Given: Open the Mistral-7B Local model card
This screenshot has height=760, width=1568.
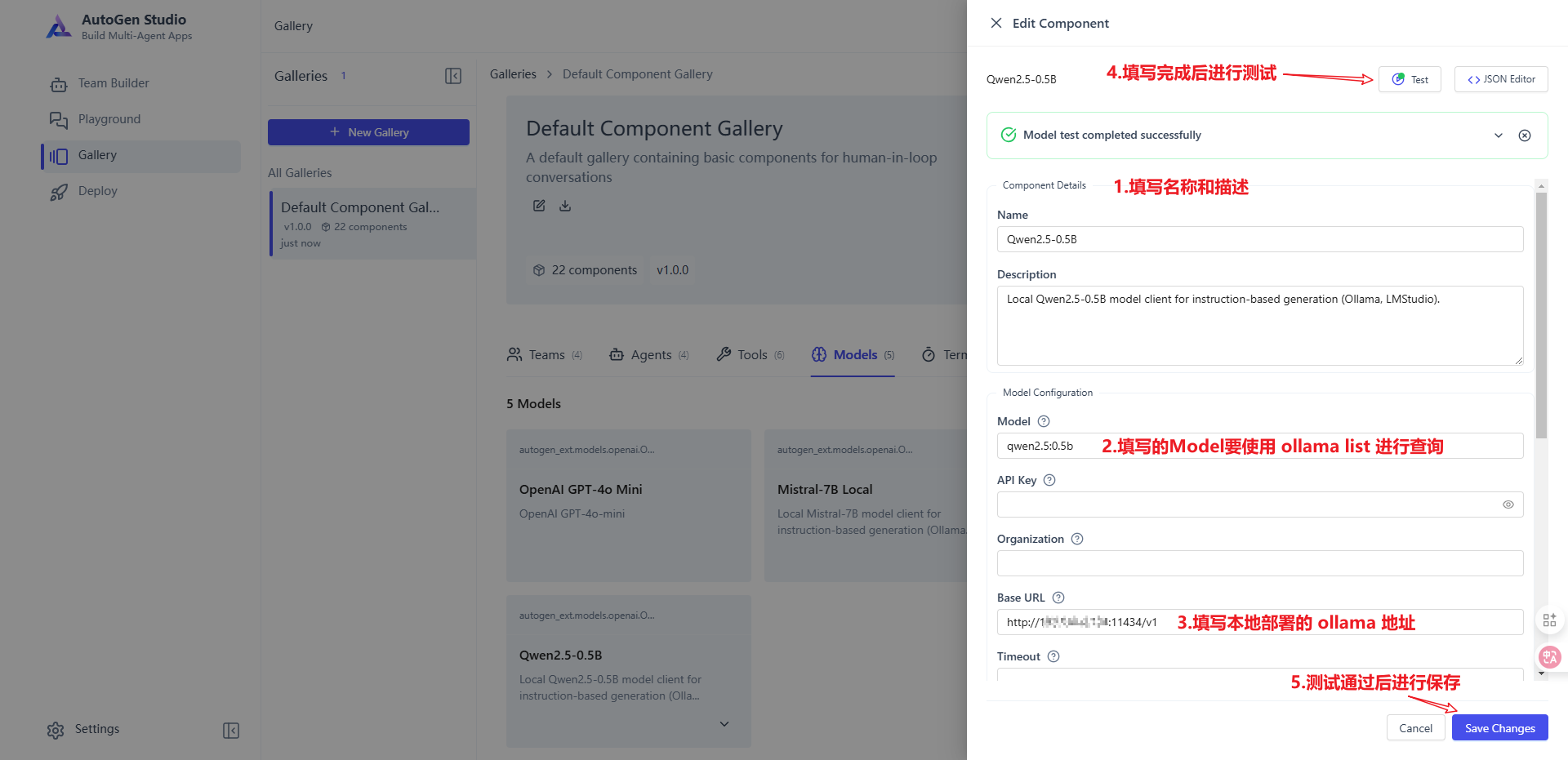Looking at the screenshot, I should click(866, 505).
